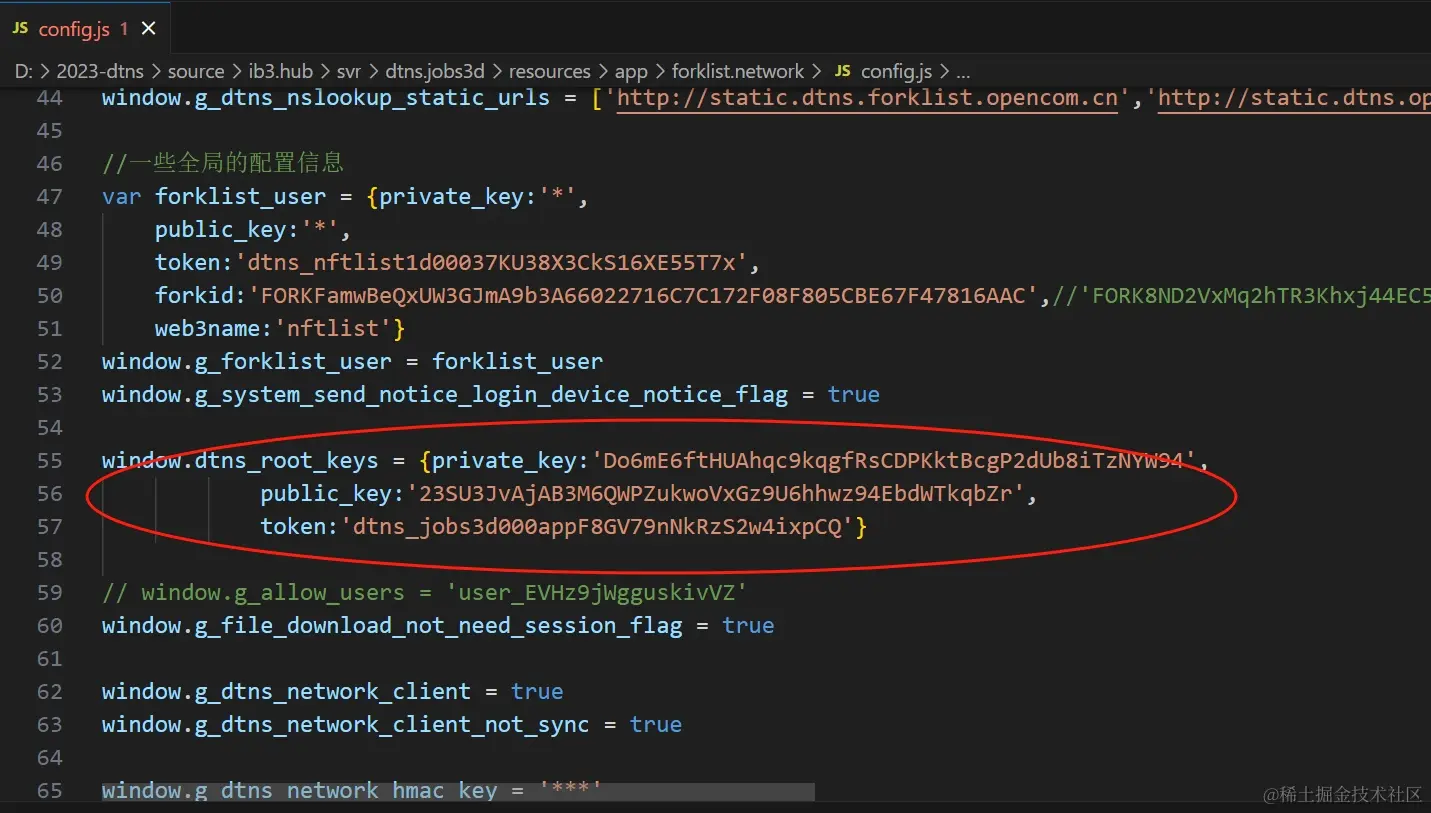Click g_file_download_not_need_session_flag on line 60
The height and width of the screenshot is (813, 1431).
(x=438, y=626)
